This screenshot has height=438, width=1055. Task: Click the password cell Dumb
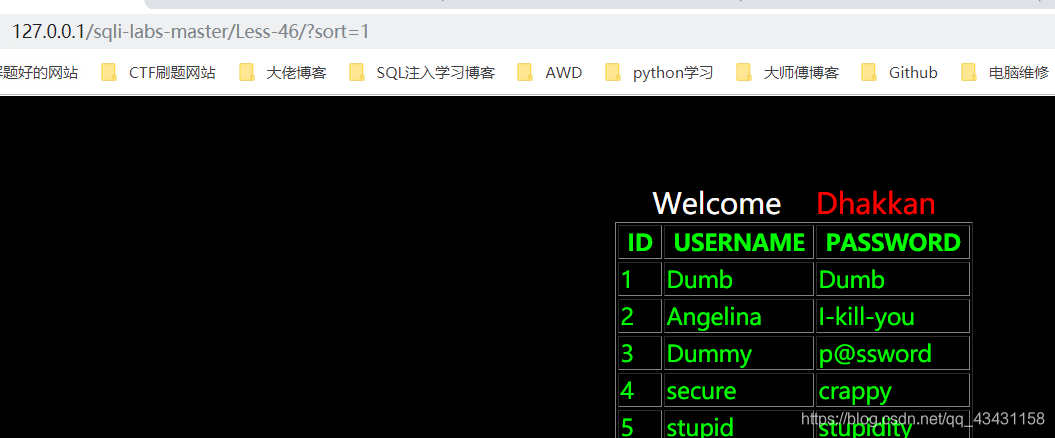click(893, 279)
